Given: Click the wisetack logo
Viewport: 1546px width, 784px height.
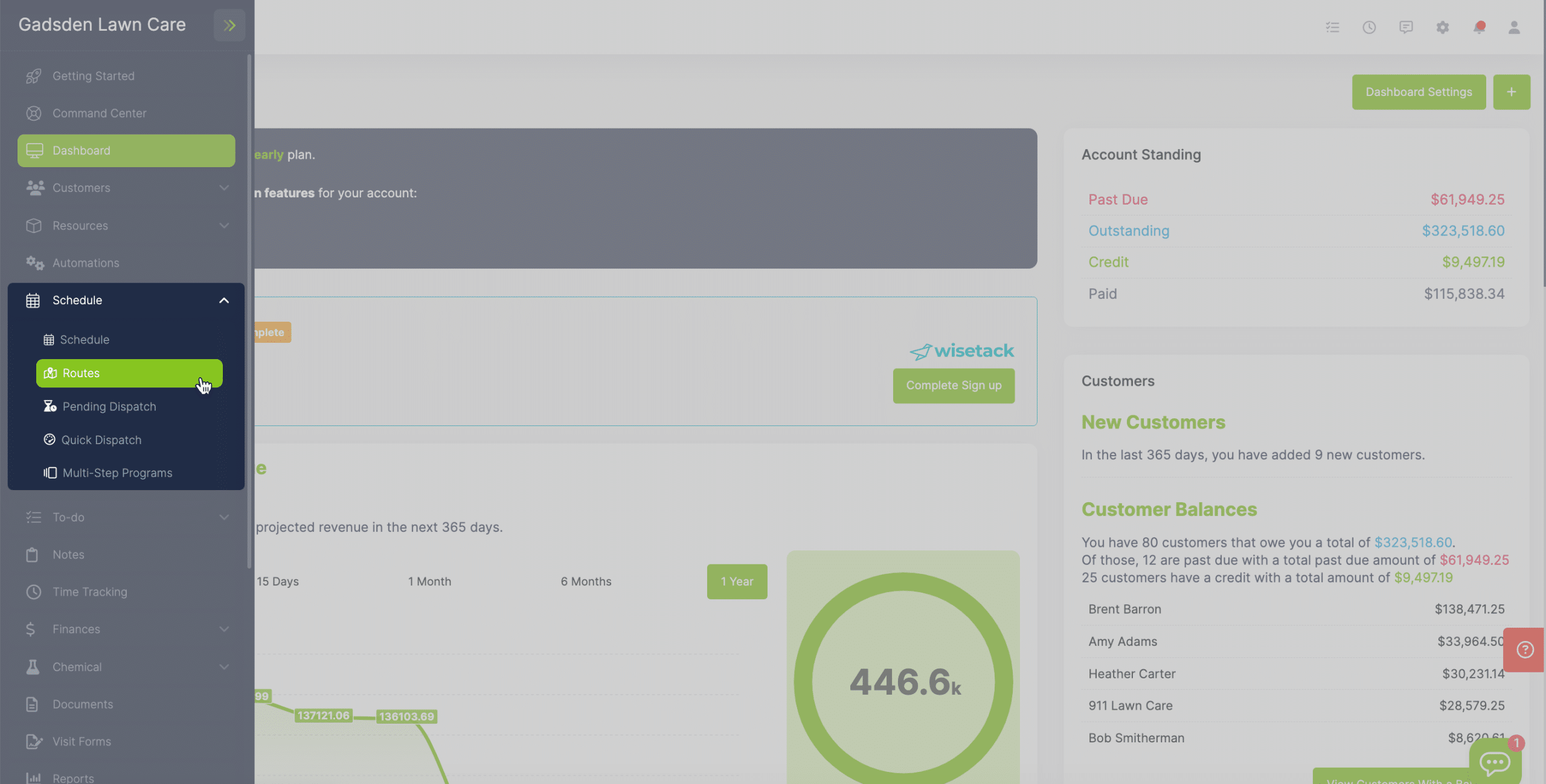Looking at the screenshot, I should click(x=962, y=351).
